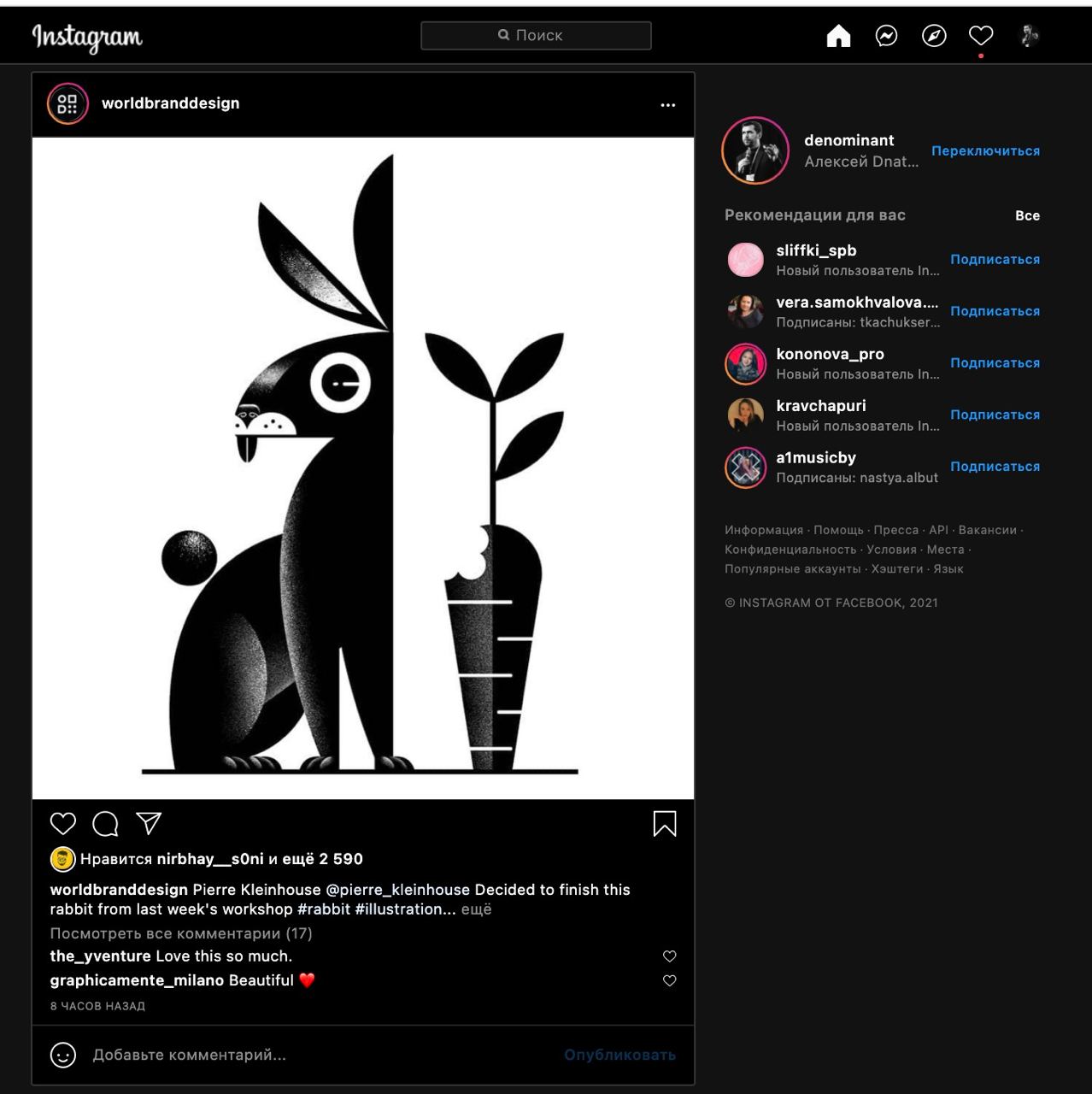
Task: Open the emoji picker in comment box
Action: click(63, 1055)
